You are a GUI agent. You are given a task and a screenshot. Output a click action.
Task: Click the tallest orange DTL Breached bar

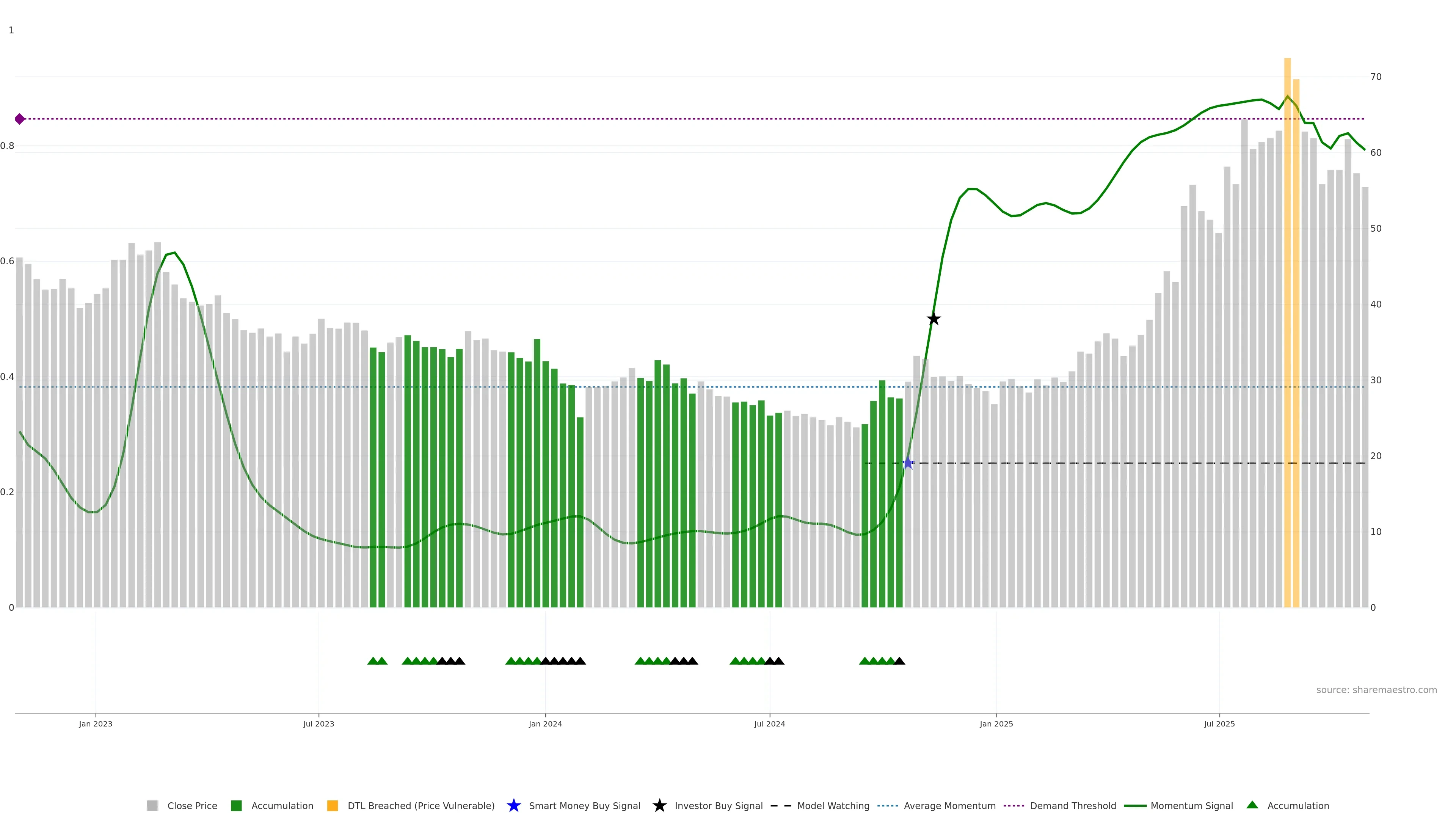(x=1287, y=339)
